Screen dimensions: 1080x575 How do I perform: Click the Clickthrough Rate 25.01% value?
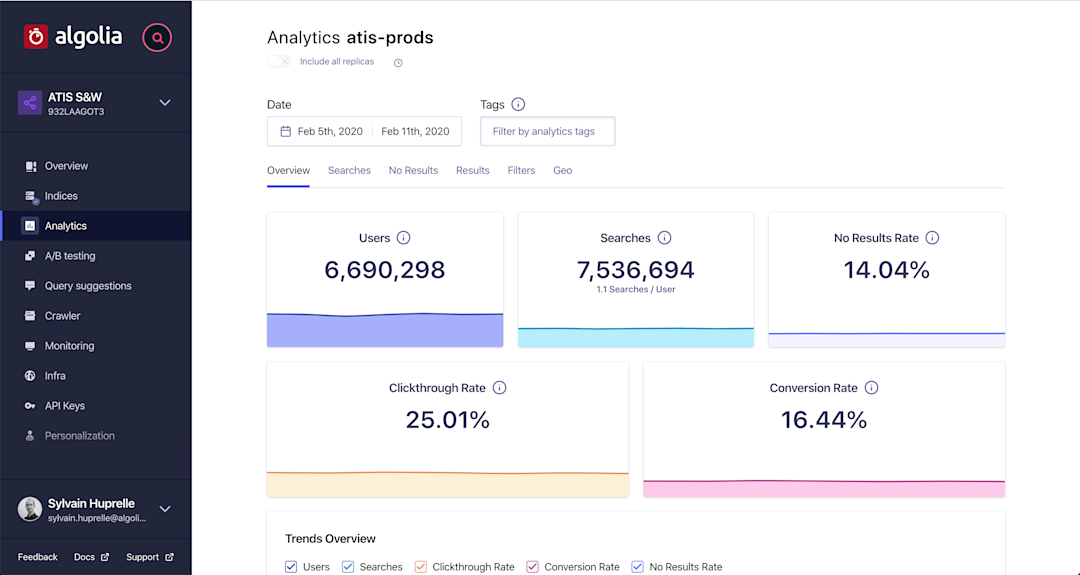click(448, 420)
